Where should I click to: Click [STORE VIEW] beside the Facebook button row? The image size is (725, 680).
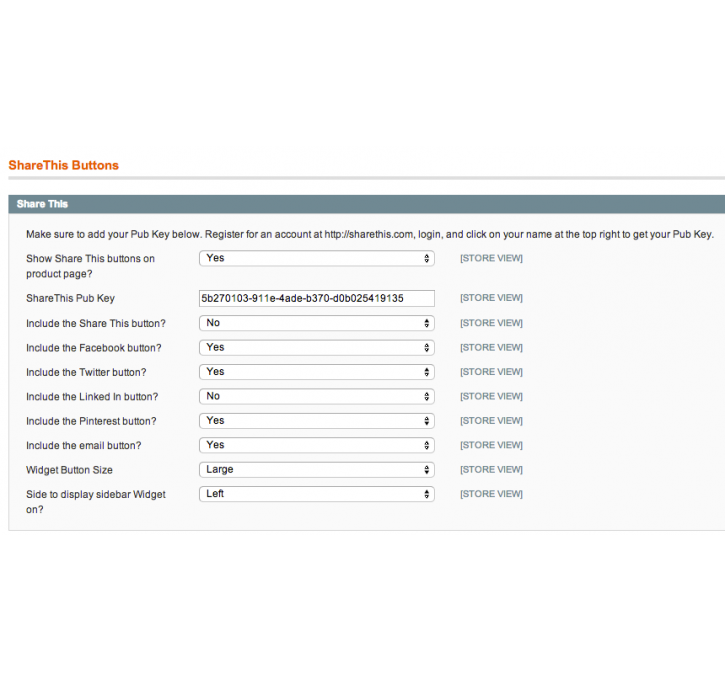tap(491, 348)
